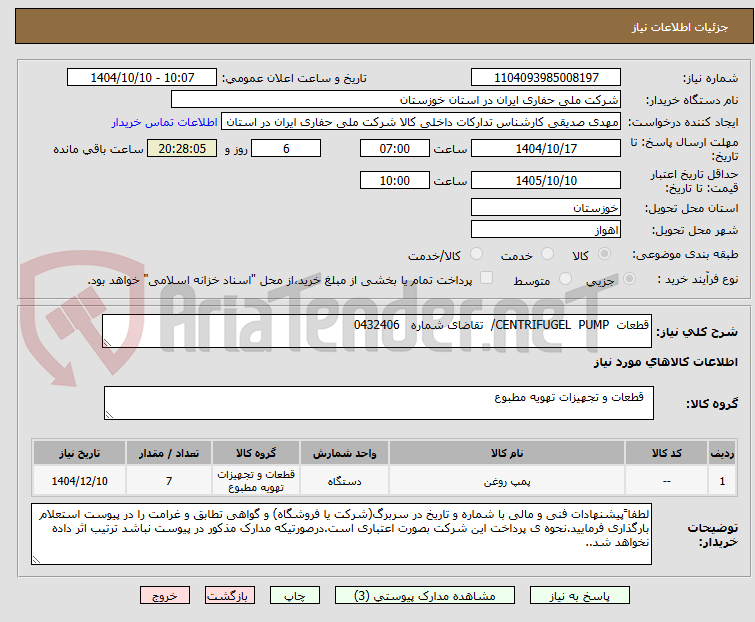This screenshot has width=755, height=622.
Task: Click the کد کالا column header
Action: pos(666,453)
